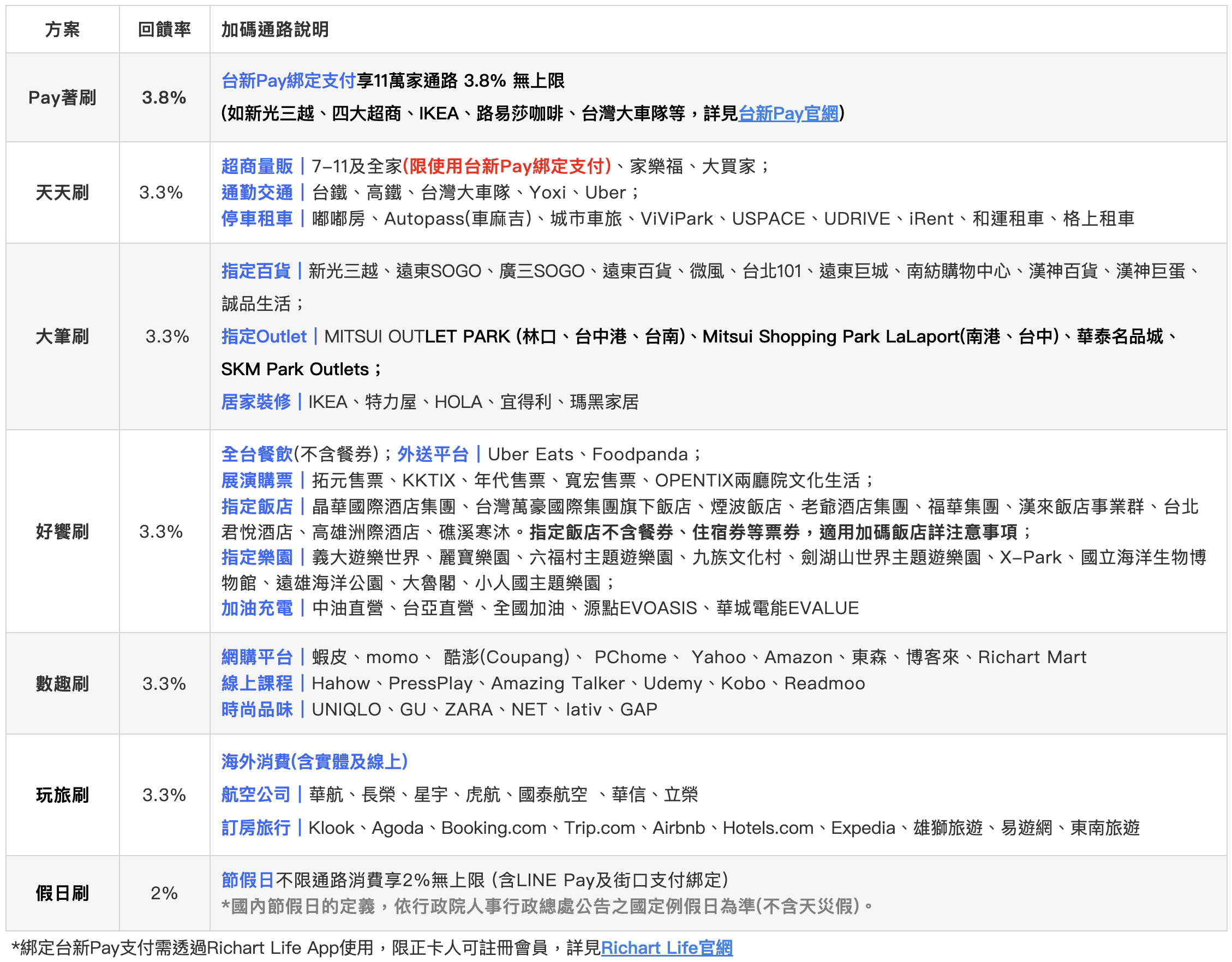
Task: Select the 回饋率 column header
Action: click(x=164, y=29)
